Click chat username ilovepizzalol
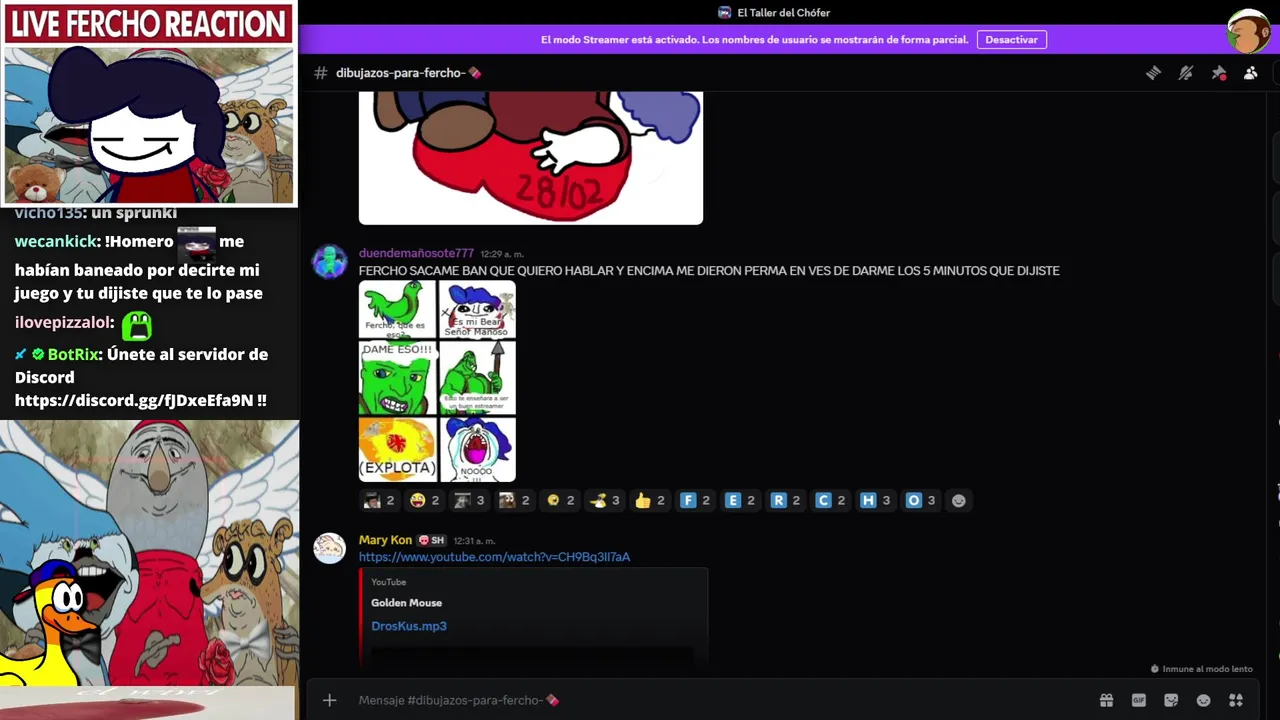Image resolution: width=1280 pixels, height=720 pixels. point(62,323)
